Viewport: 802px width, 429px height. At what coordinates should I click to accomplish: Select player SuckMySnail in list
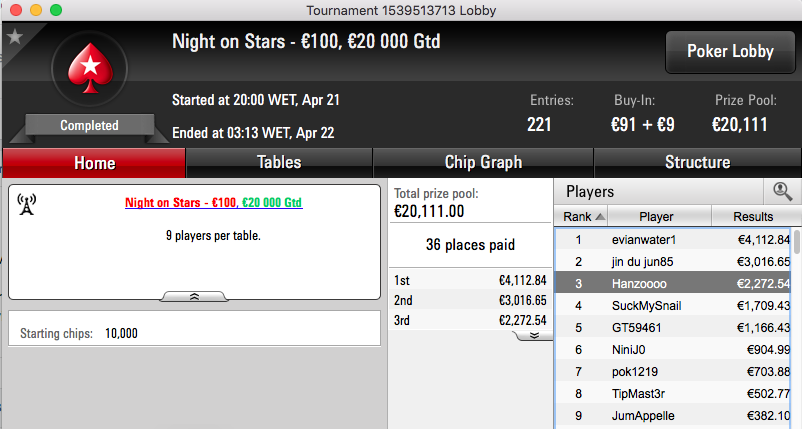[x=673, y=306]
